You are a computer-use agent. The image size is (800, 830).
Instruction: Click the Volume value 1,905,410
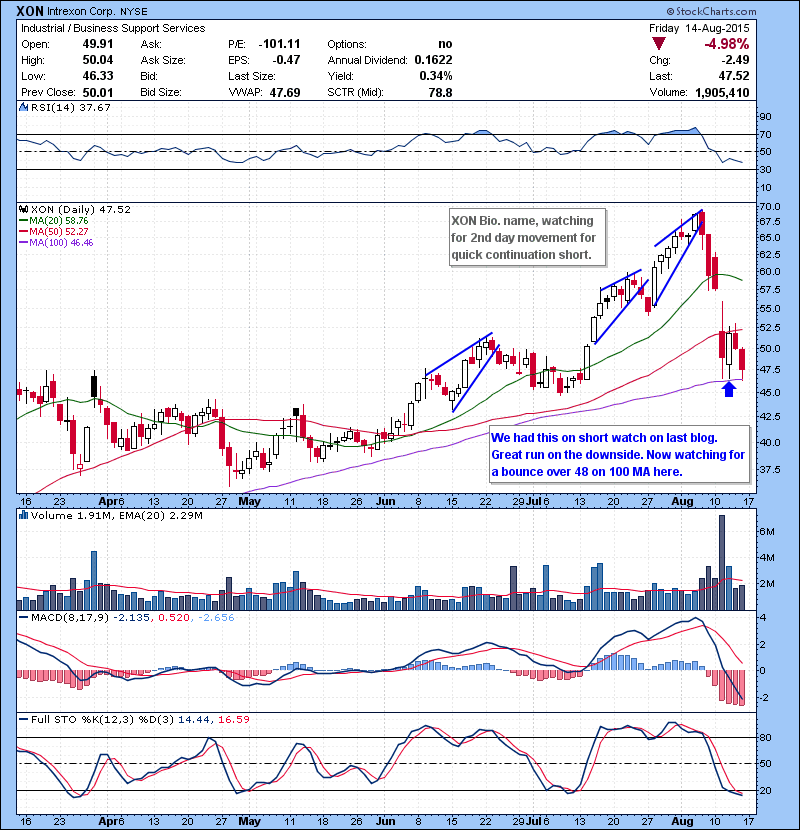pos(722,93)
